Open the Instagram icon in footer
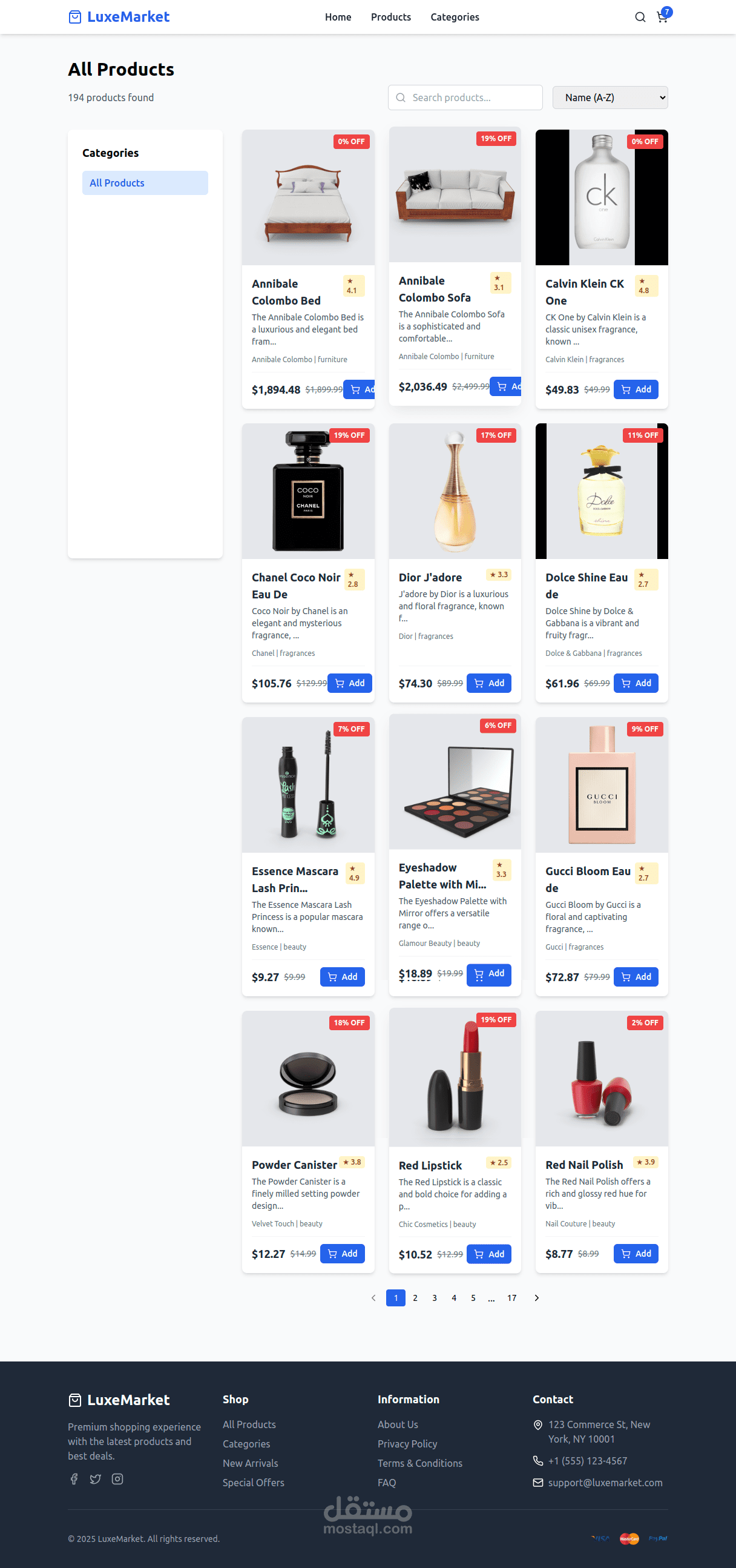736x1568 pixels. click(117, 1478)
